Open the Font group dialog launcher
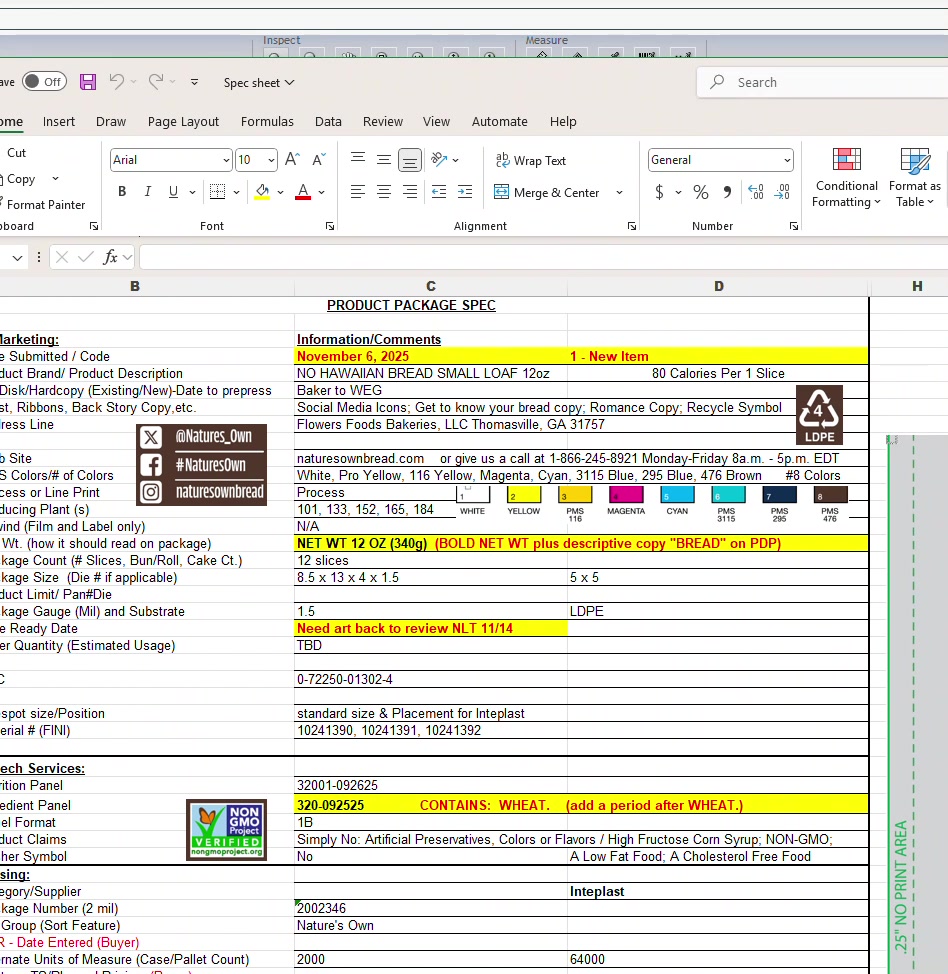This screenshot has height=974, width=948. click(330, 226)
